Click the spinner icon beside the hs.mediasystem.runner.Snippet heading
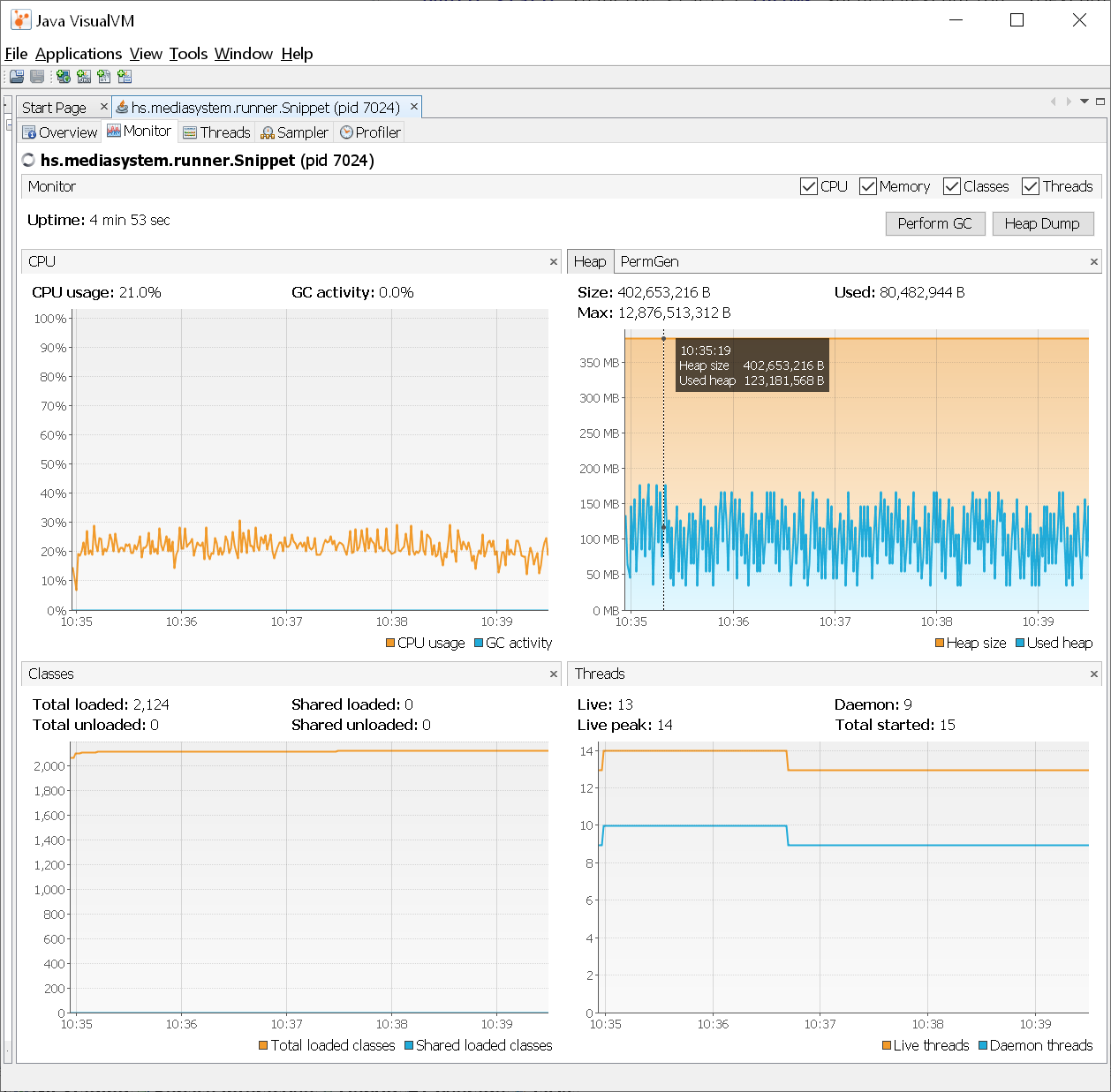Viewport: 1111px width, 1092px height. tap(28, 160)
